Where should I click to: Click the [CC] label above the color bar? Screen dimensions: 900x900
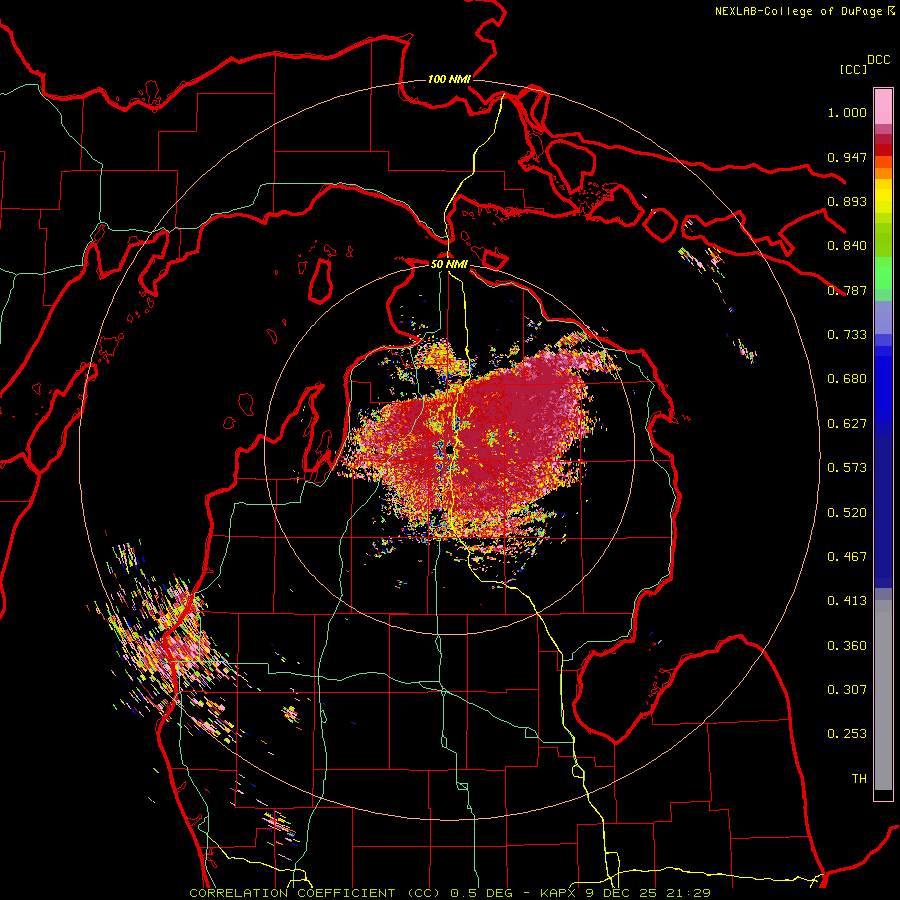(853, 69)
